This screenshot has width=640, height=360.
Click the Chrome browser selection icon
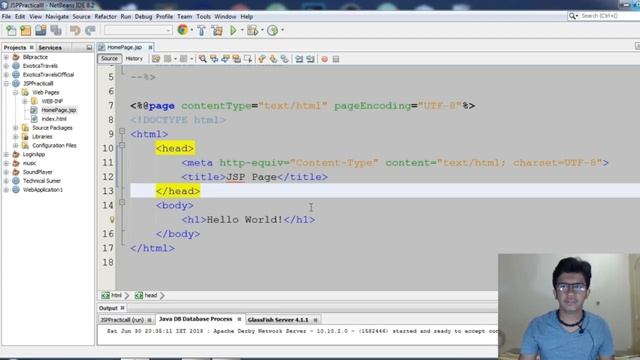pyautogui.click(x=182, y=30)
